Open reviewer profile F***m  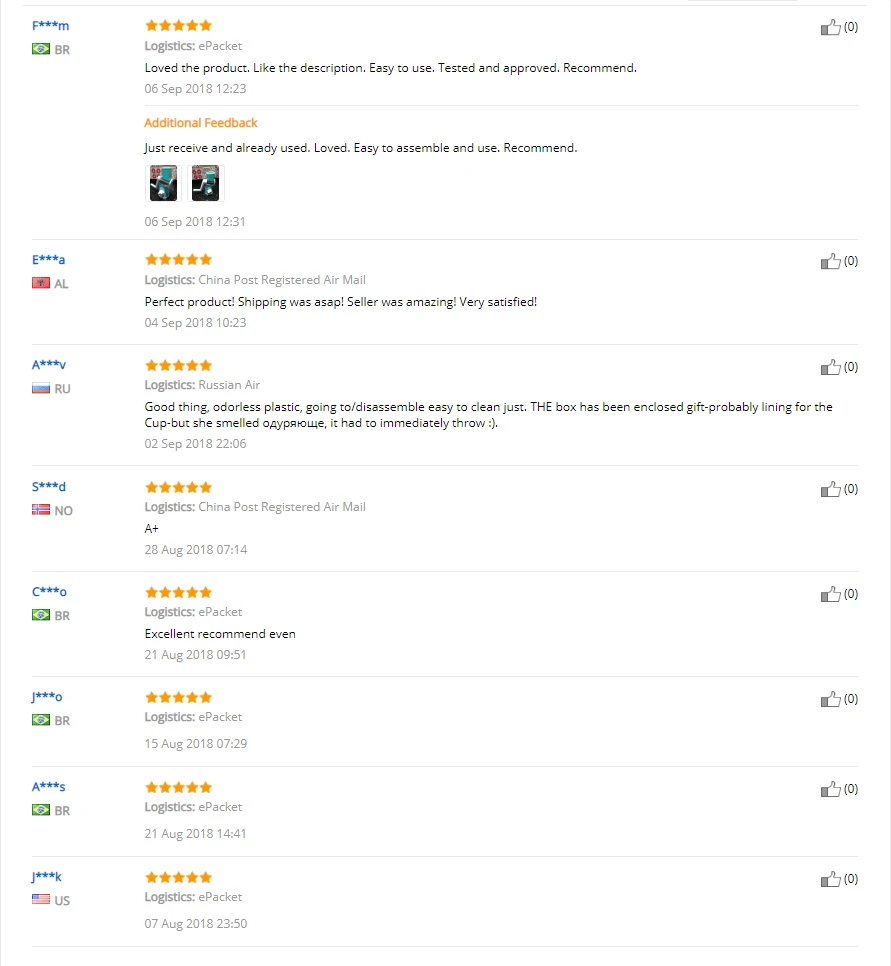click(x=51, y=26)
